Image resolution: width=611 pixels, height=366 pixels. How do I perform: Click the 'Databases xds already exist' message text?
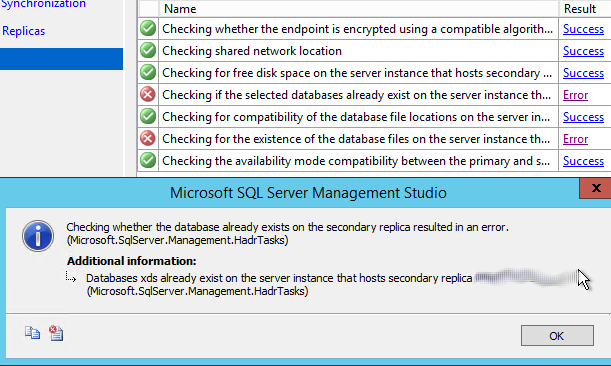(x=279, y=284)
